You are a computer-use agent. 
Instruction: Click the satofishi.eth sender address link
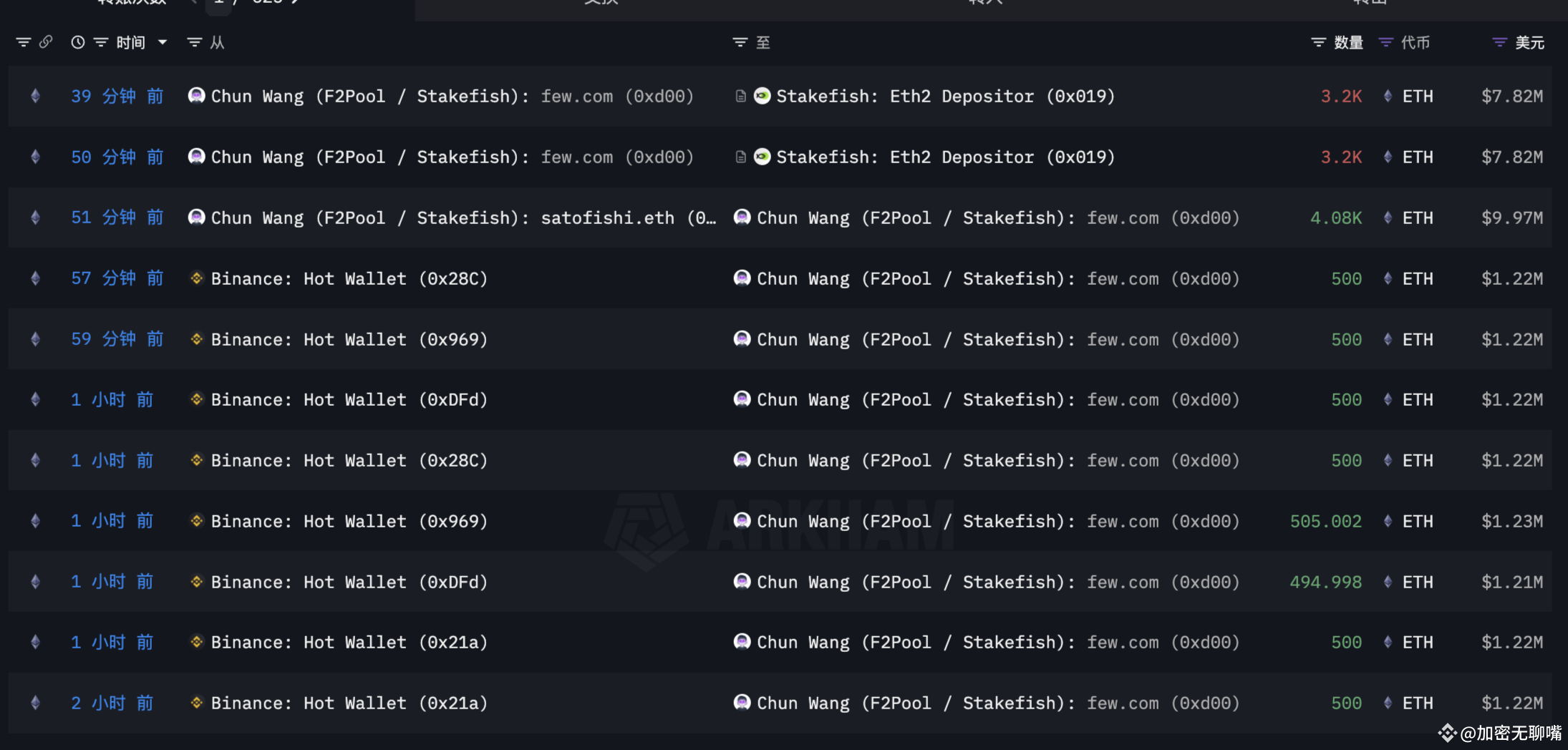(607, 218)
